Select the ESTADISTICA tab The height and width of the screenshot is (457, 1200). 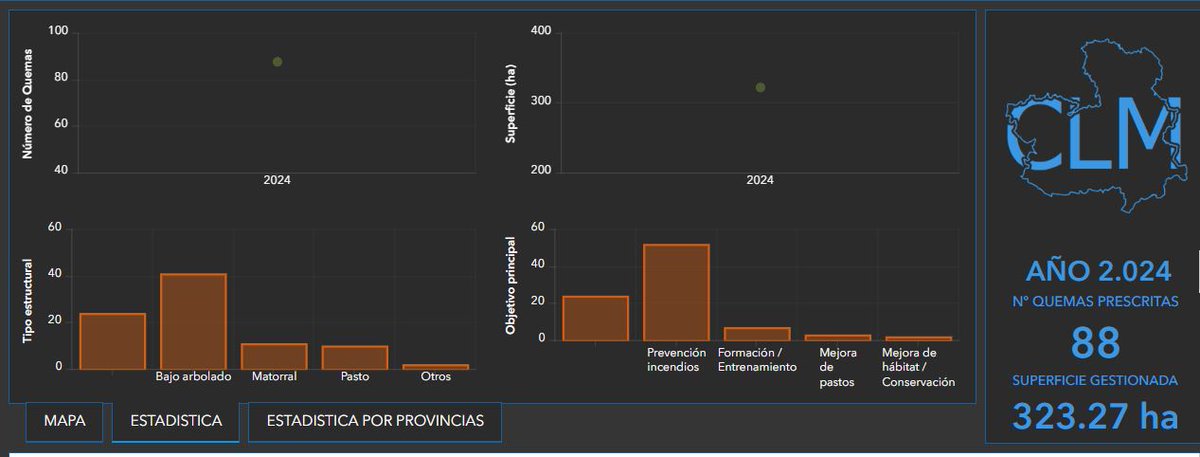(x=176, y=421)
